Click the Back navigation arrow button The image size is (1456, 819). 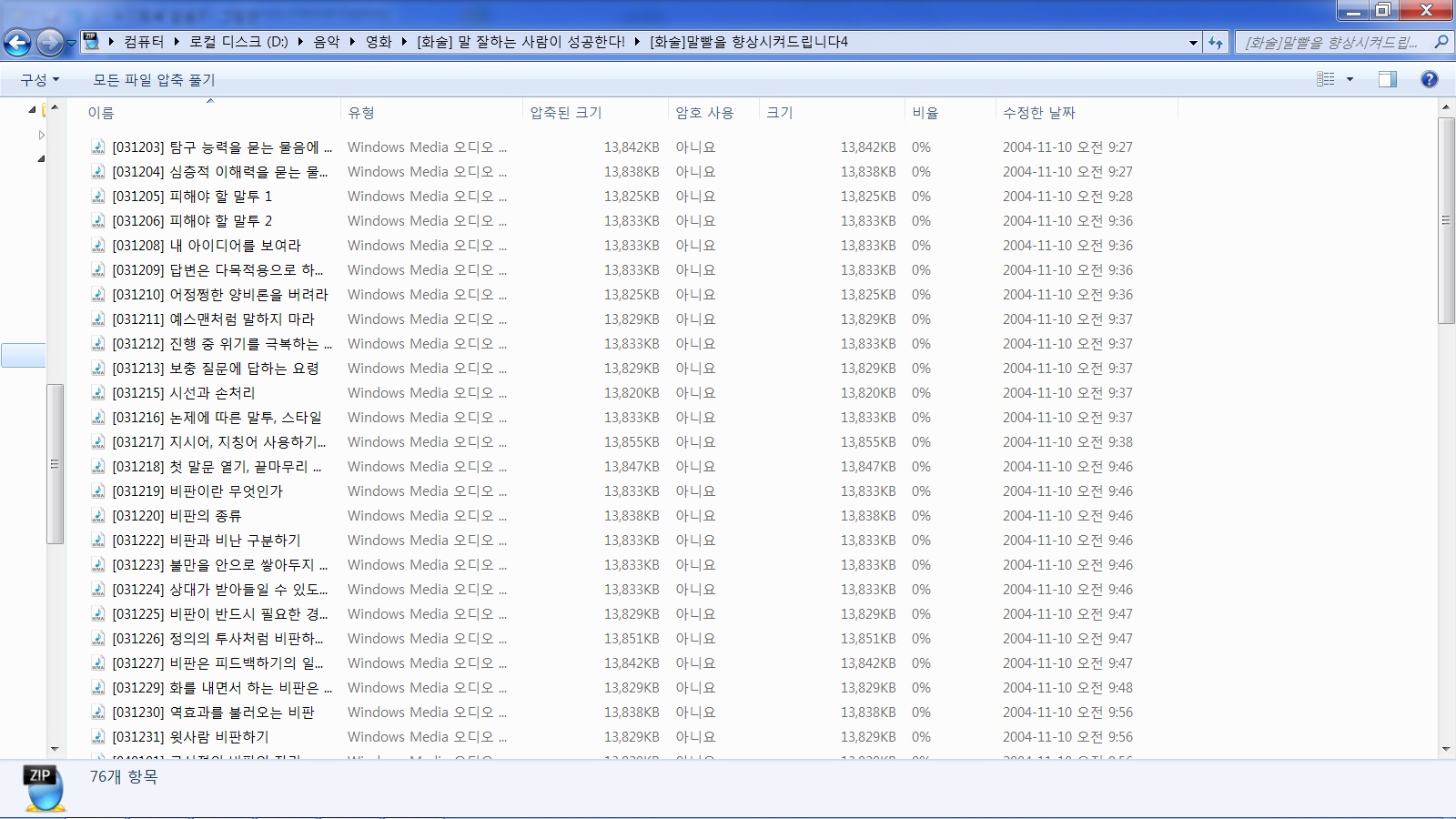[17, 42]
